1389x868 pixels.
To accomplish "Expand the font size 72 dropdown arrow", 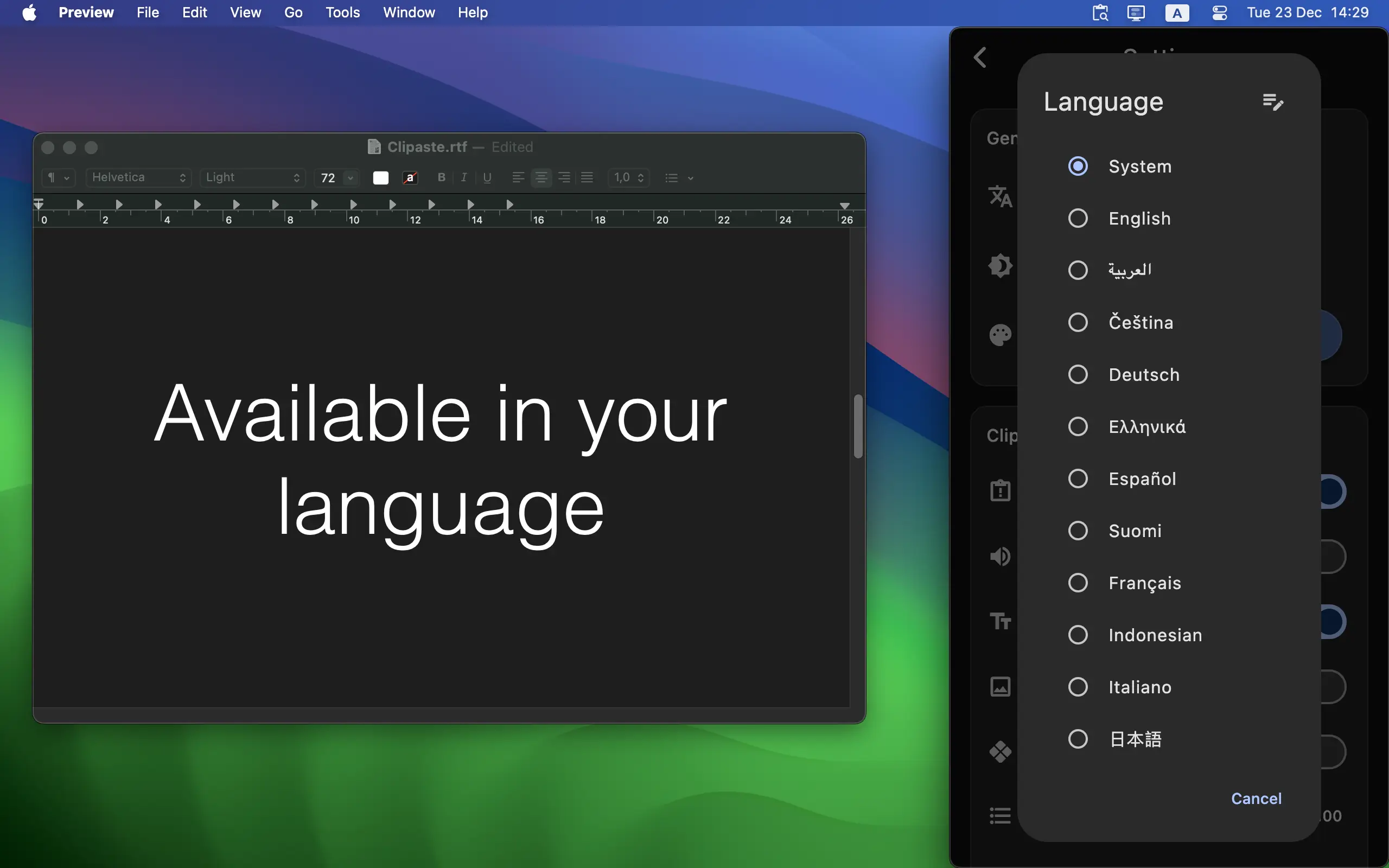I will pyautogui.click(x=351, y=178).
